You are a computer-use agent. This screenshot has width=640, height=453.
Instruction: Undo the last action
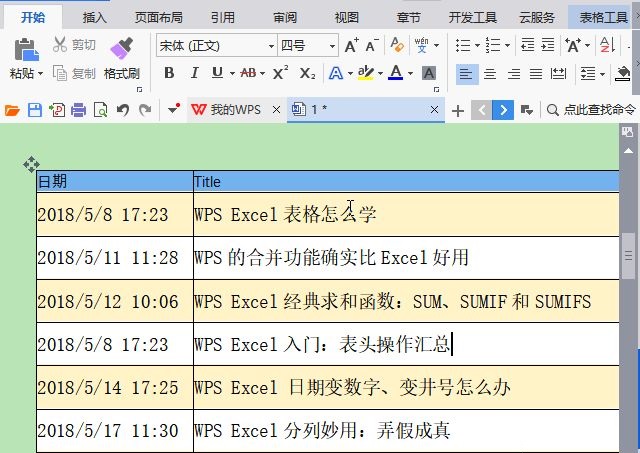[x=123, y=110]
